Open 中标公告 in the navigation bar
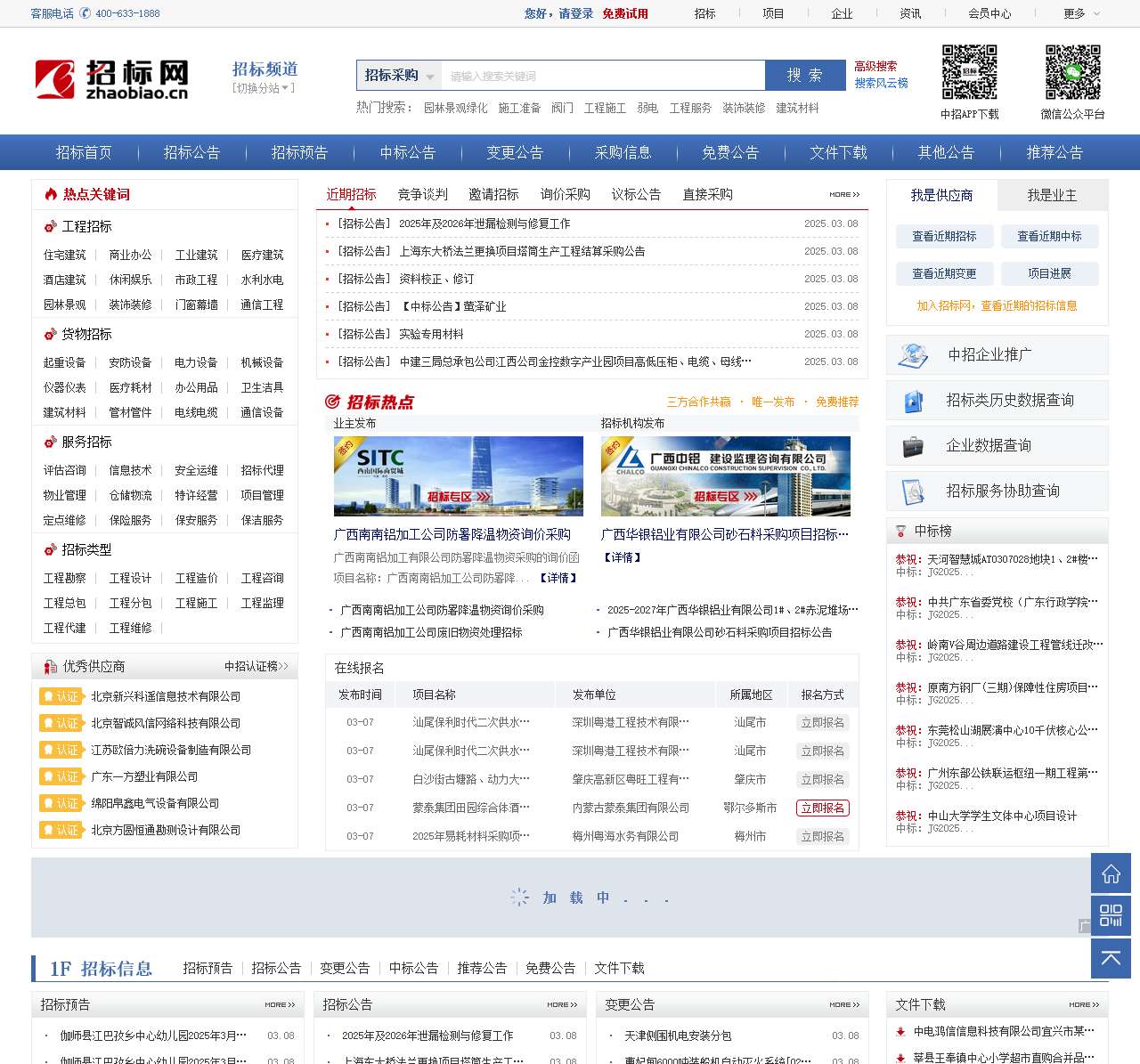This screenshot has height=1064, width=1140. tap(407, 152)
